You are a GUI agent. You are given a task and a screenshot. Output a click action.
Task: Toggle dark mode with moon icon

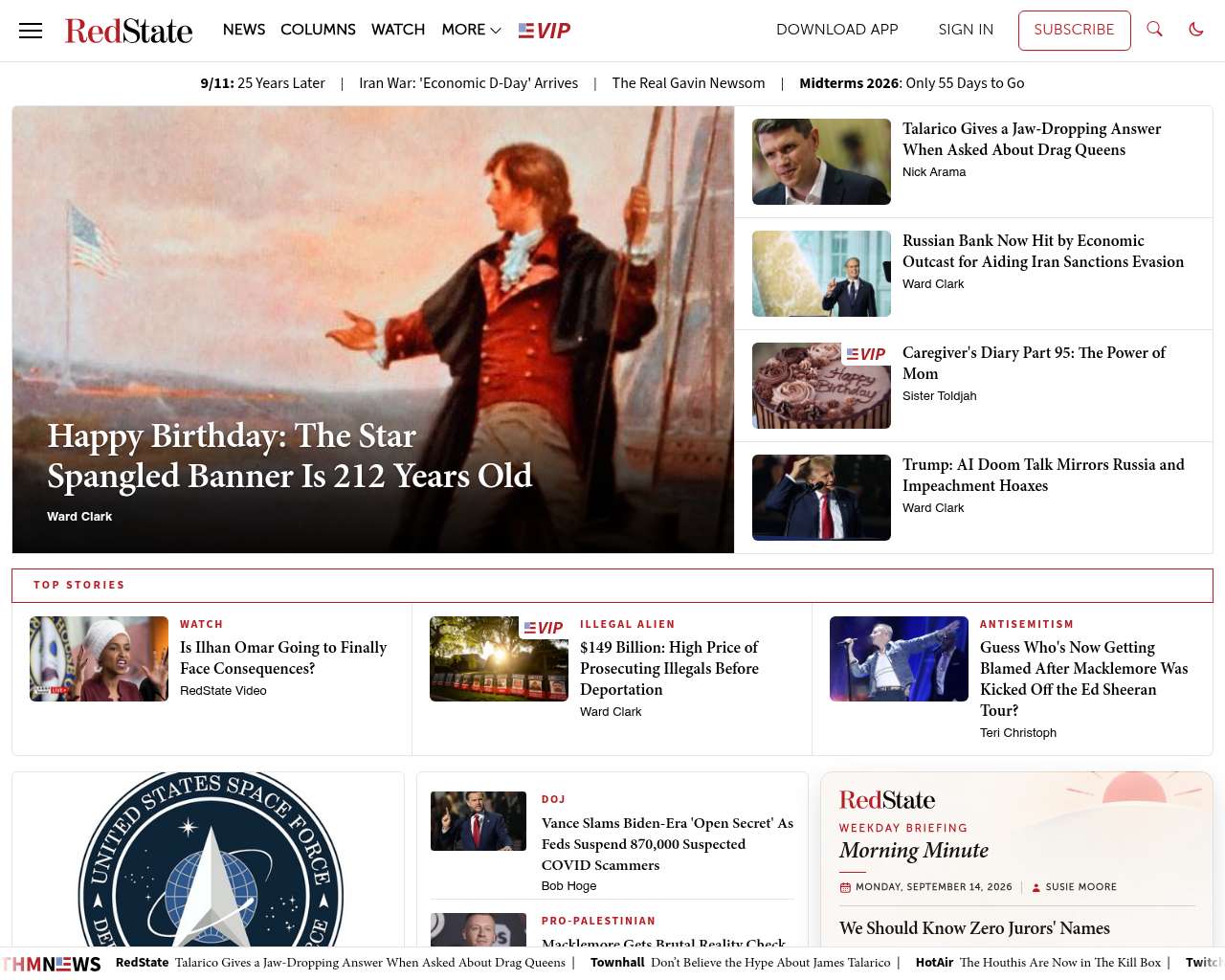[x=1196, y=30]
